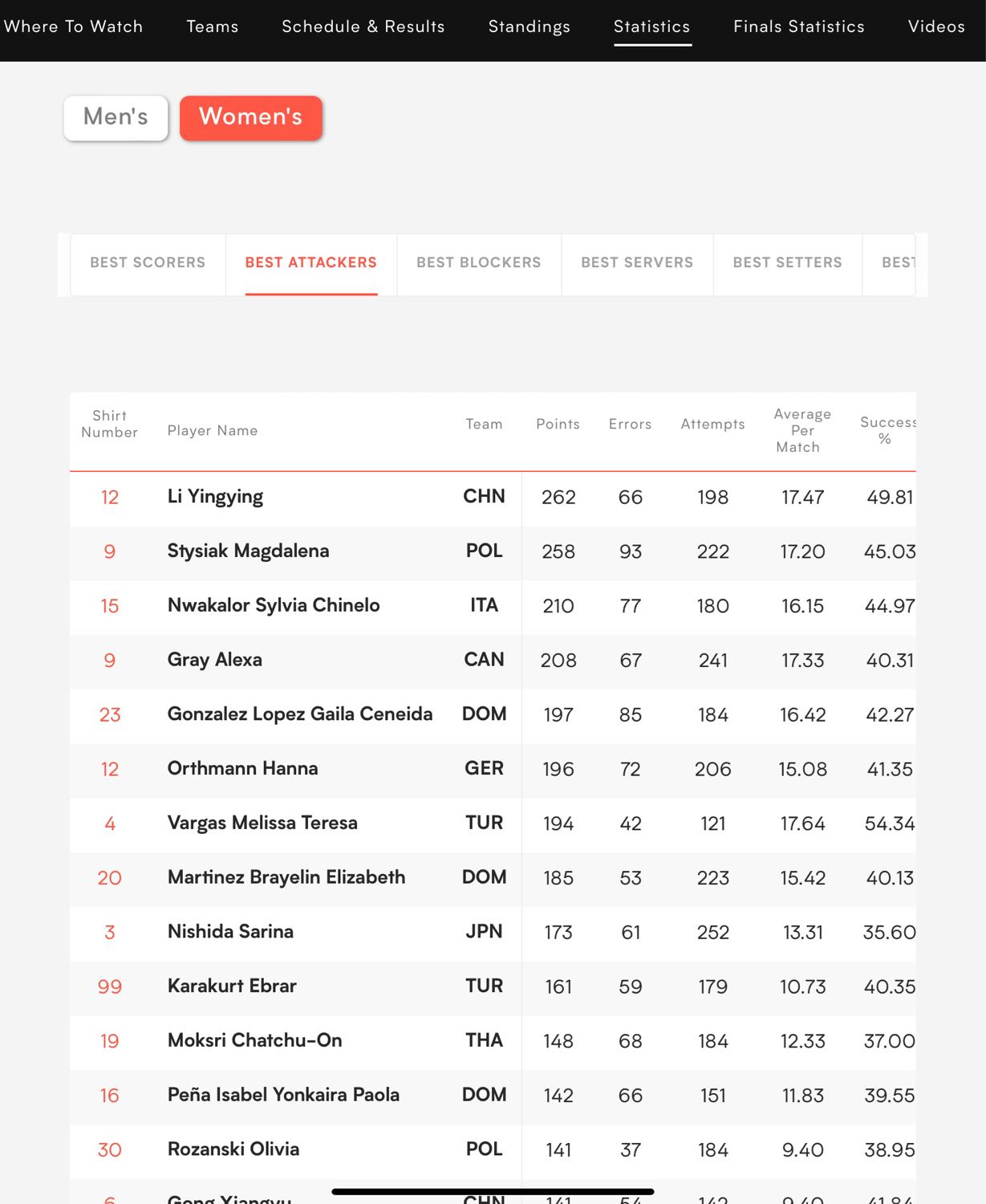Sort by the Points column header
Viewport: 986px width, 1204px height.
[558, 424]
